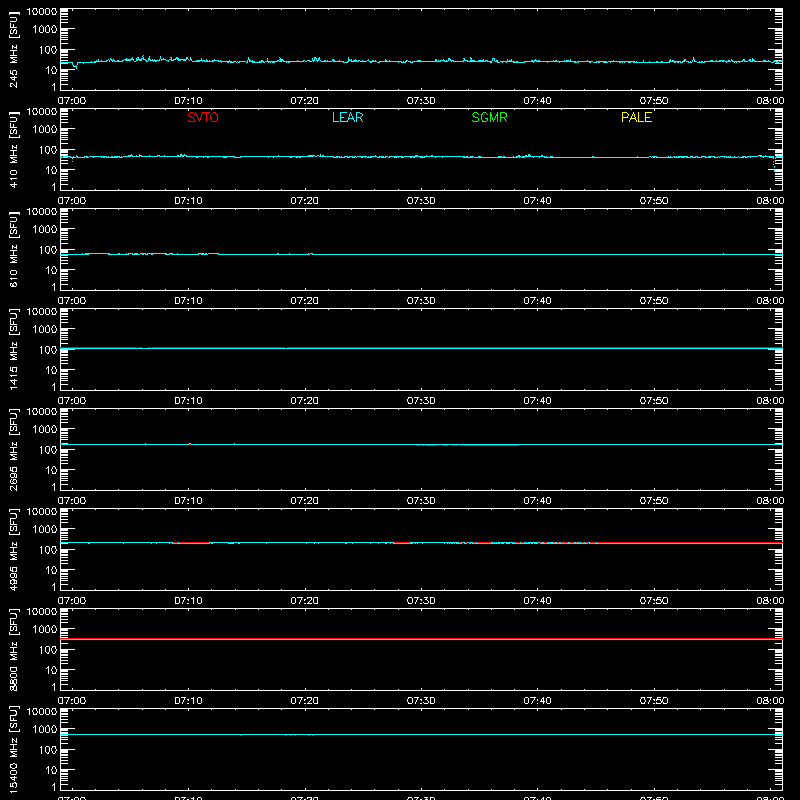Select the 15400 MHz [SFU] axis title
The image size is (800, 800).
point(13,749)
